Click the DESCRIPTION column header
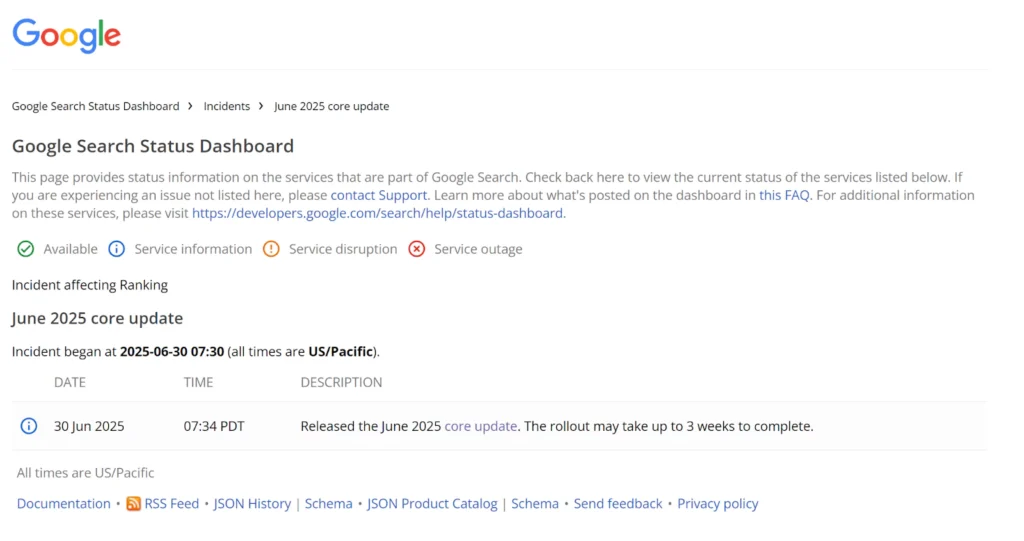The height and width of the screenshot is (541, 1024). point(342,382)
